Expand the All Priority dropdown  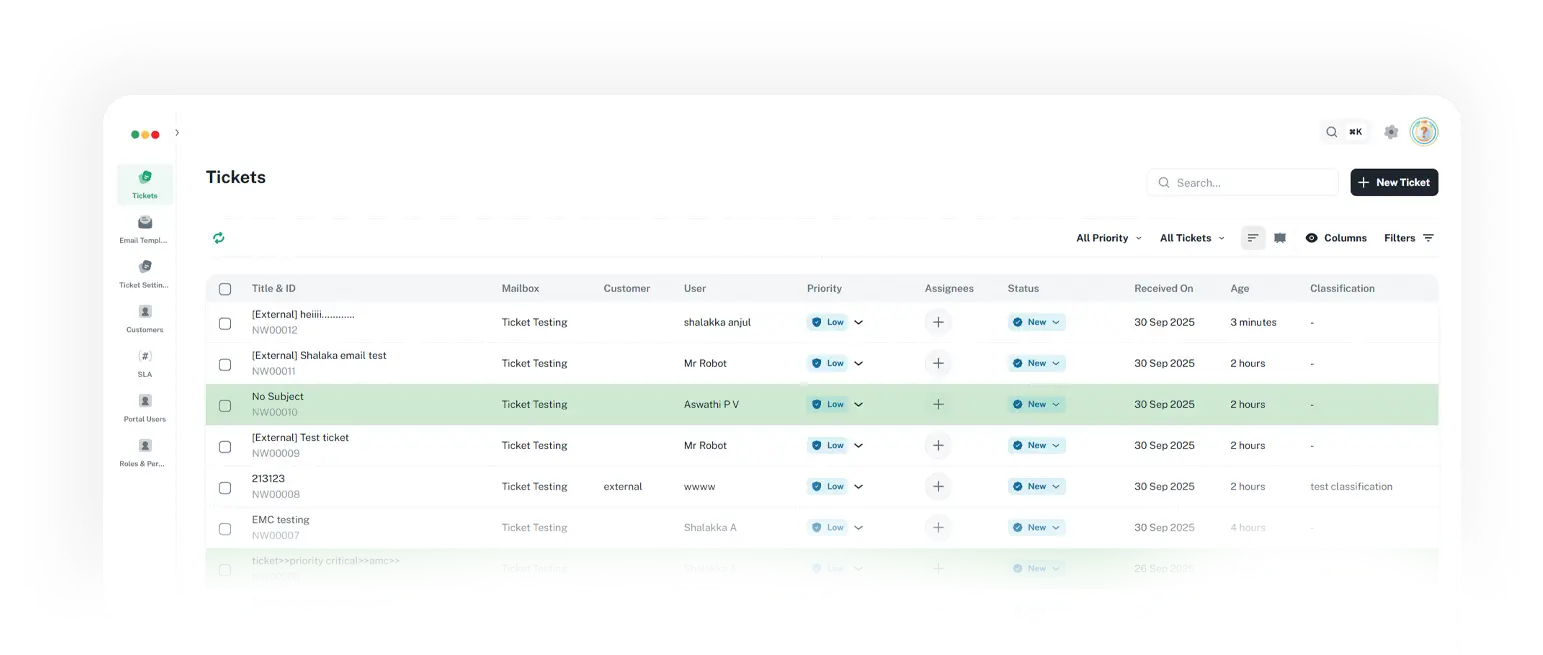tap(1108, 238)
